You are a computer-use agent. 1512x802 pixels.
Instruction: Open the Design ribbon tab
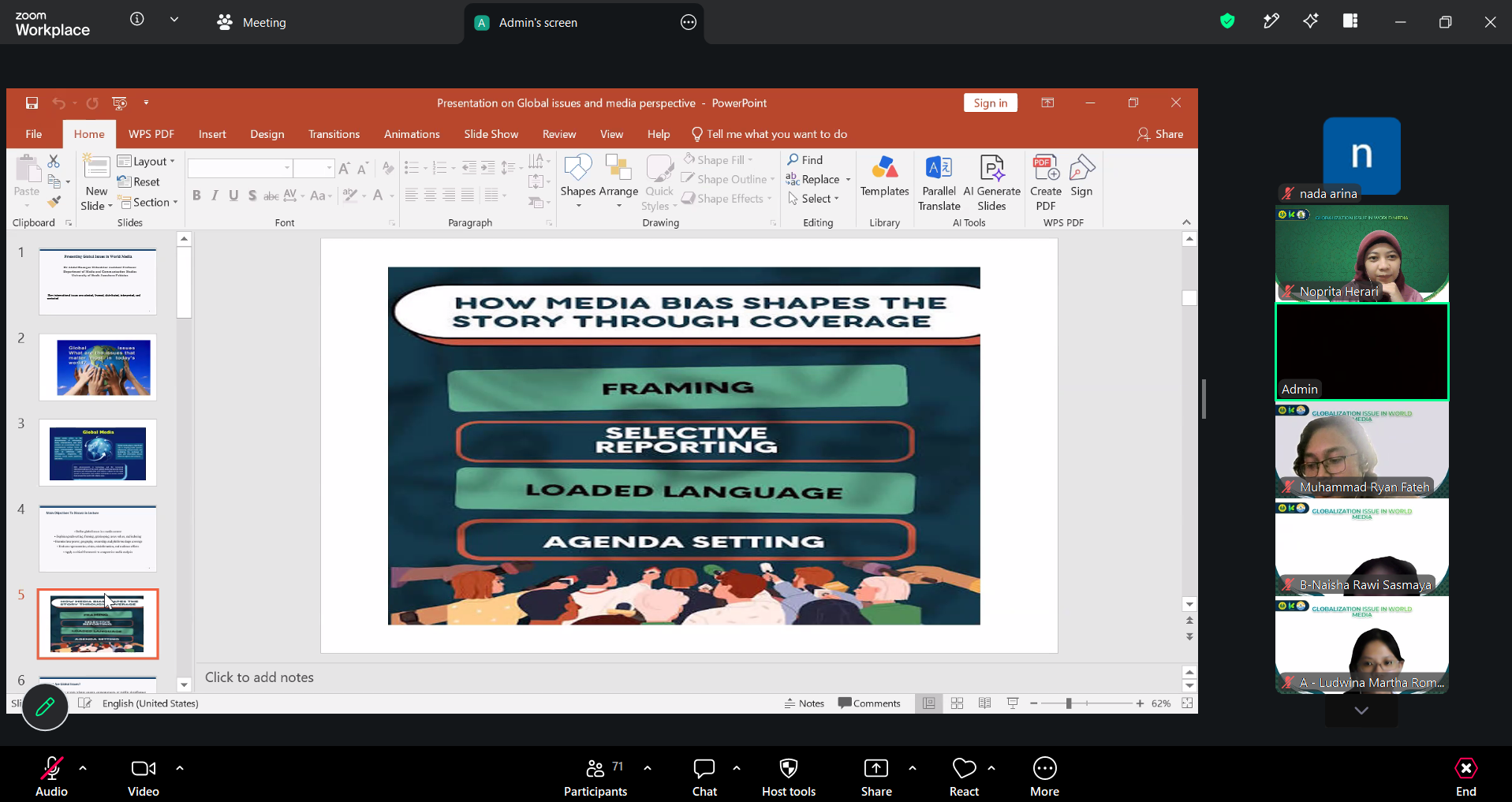tap(267, 134)
